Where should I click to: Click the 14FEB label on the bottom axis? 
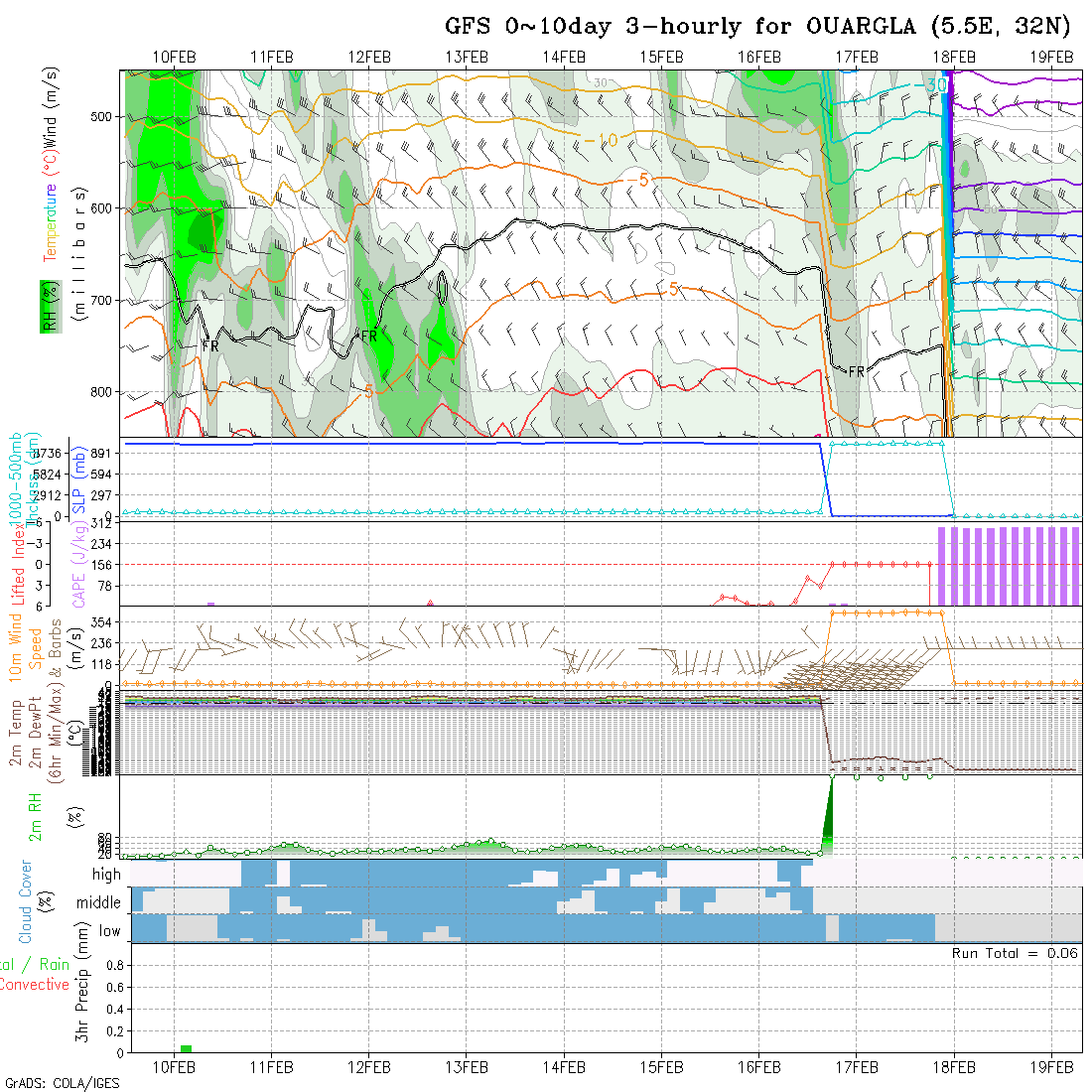point(564,1067)
